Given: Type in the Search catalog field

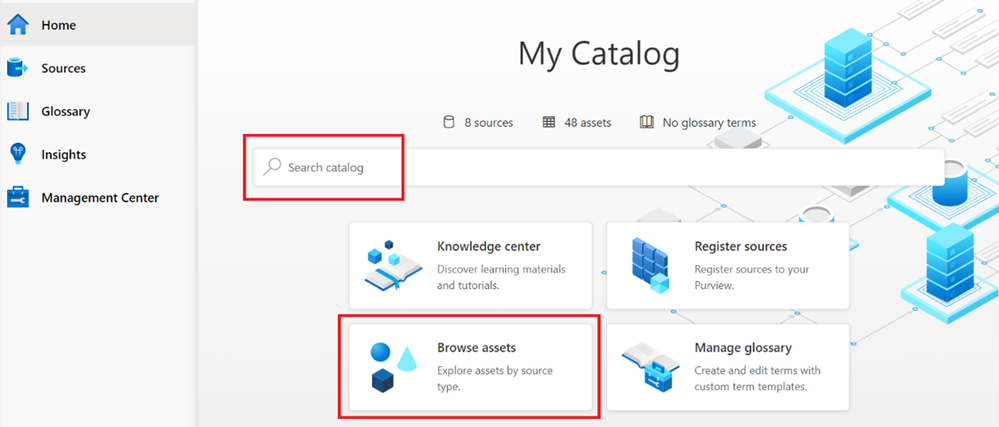Looking at the screenshot, I should pos(600,167).
